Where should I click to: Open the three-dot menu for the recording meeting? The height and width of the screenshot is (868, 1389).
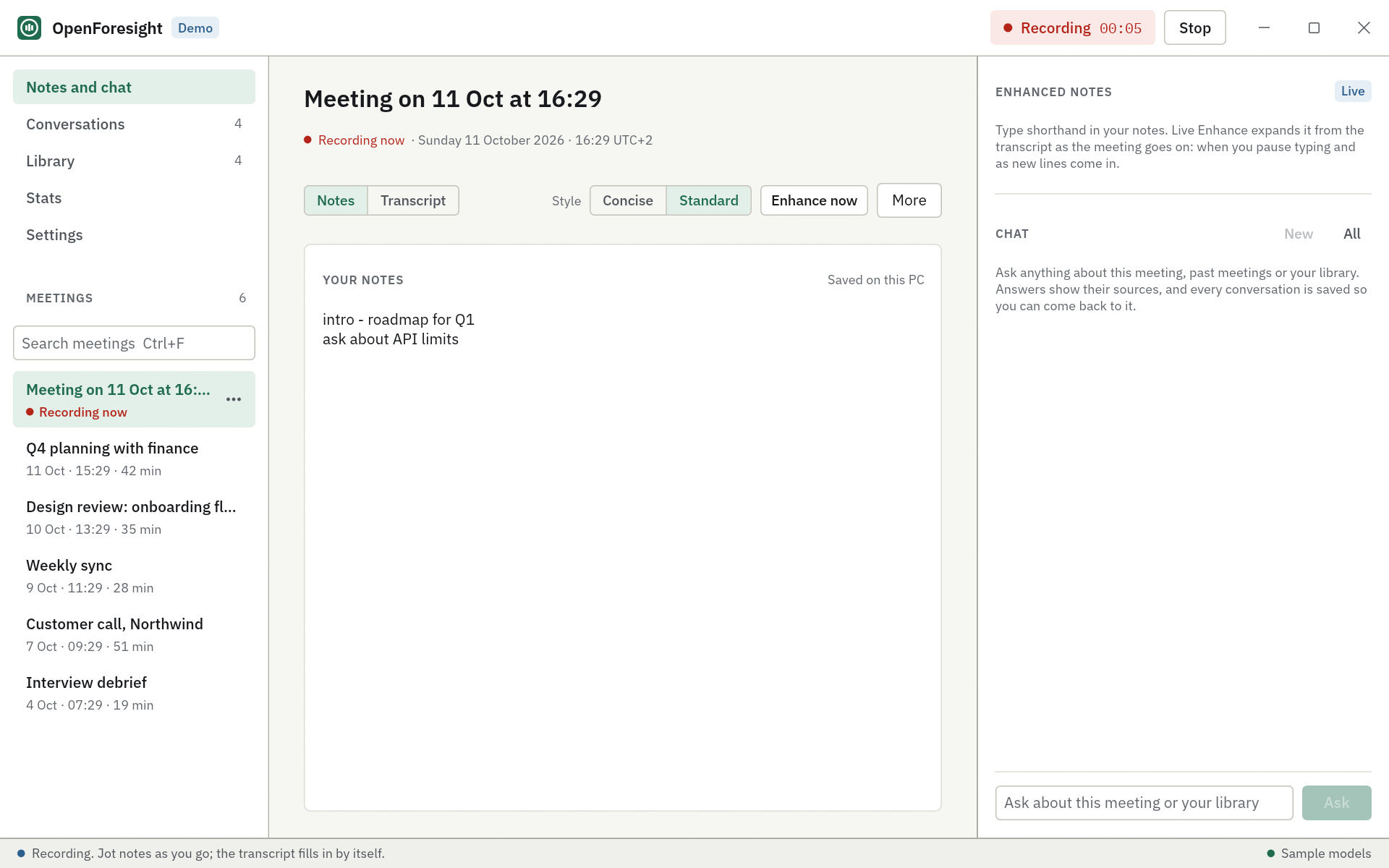click(234, 399)
